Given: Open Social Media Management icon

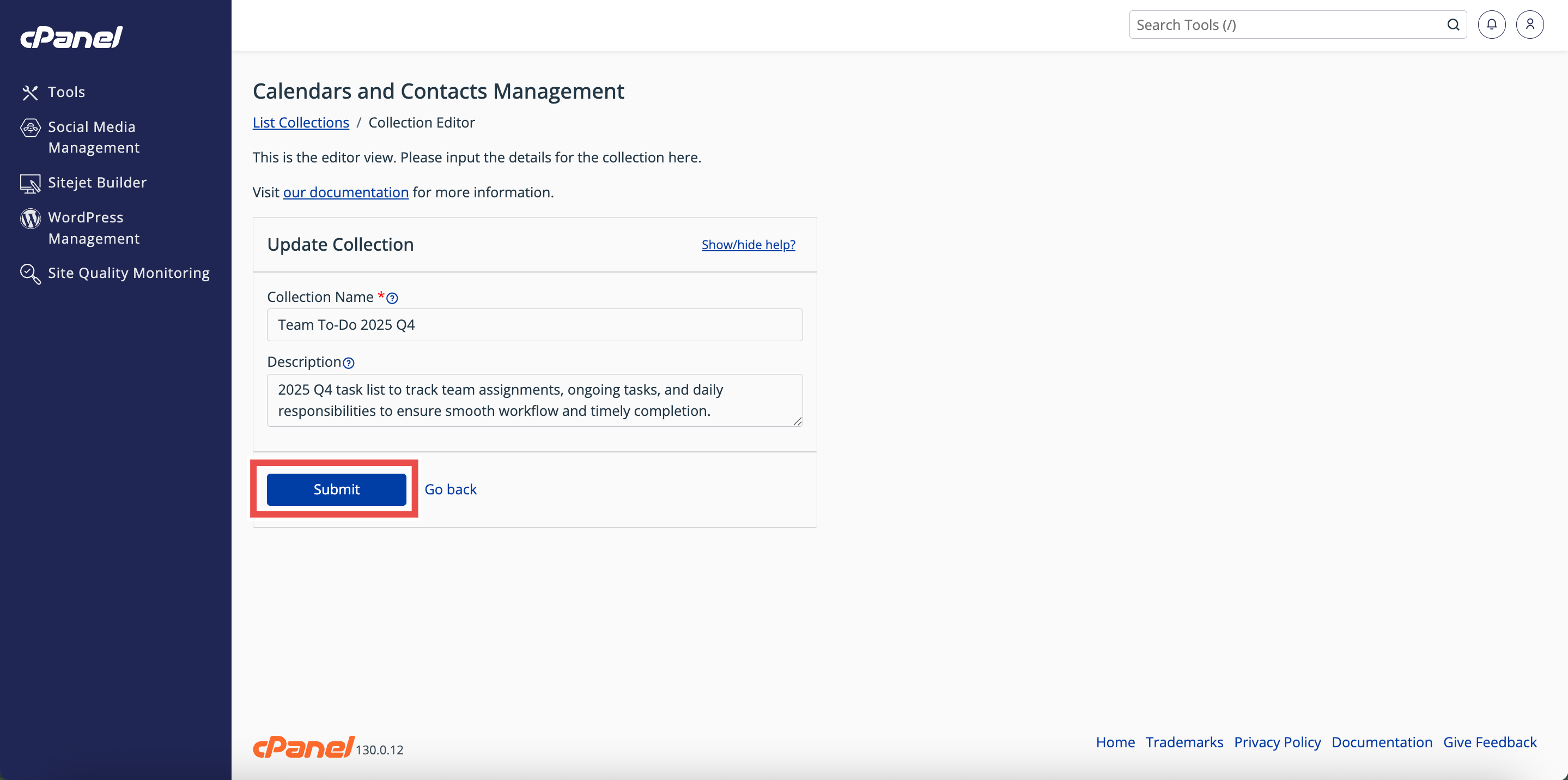Looking at the screenshot, I should (x=30, y=128).
